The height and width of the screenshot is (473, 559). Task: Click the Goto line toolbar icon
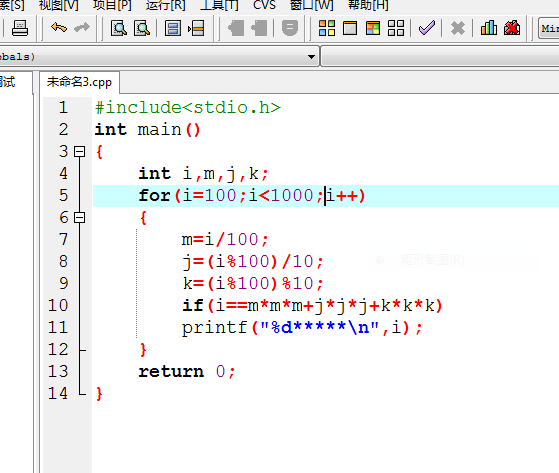(196, 28)
